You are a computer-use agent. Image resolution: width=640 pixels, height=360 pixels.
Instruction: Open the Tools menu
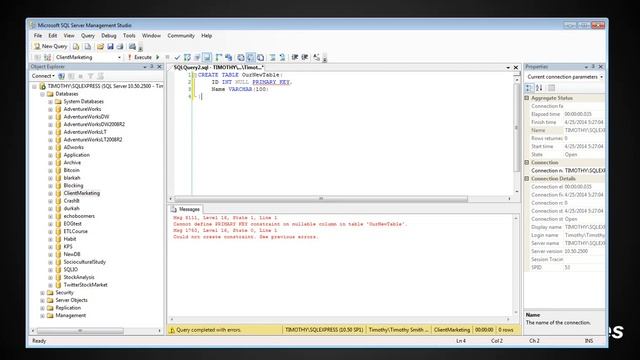click(129, 36)
